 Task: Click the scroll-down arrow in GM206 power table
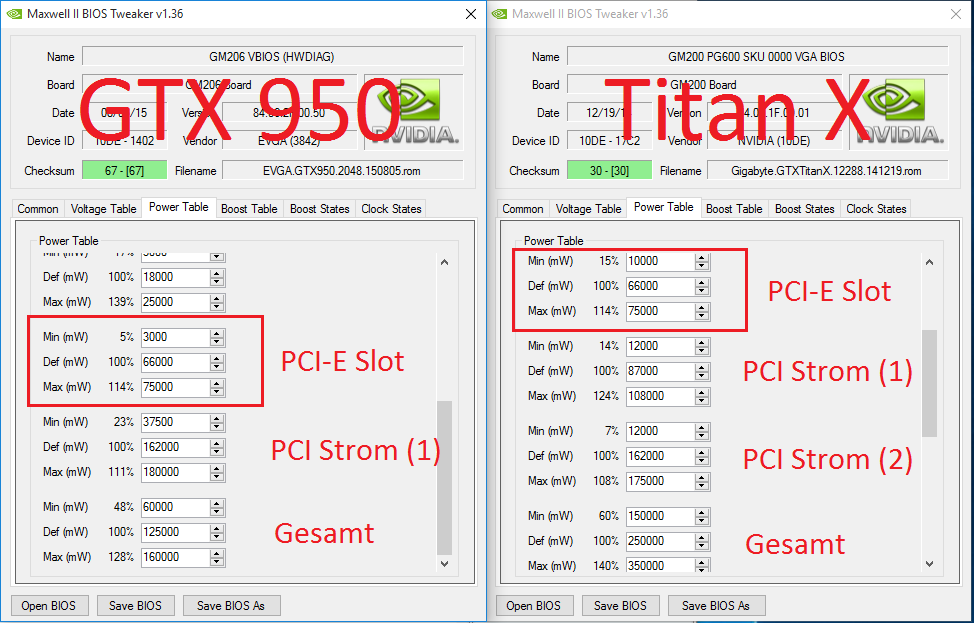[x=444, y=564]
